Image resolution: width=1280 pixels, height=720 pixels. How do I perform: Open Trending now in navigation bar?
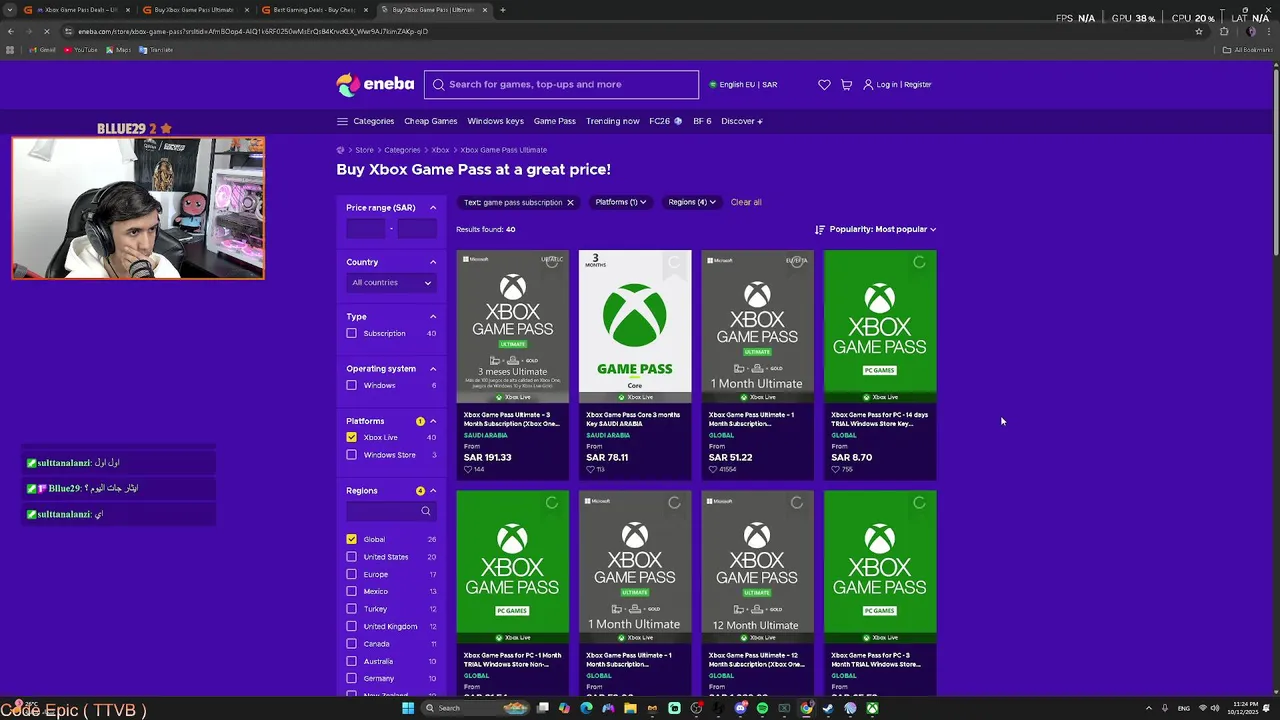point(612,121)
